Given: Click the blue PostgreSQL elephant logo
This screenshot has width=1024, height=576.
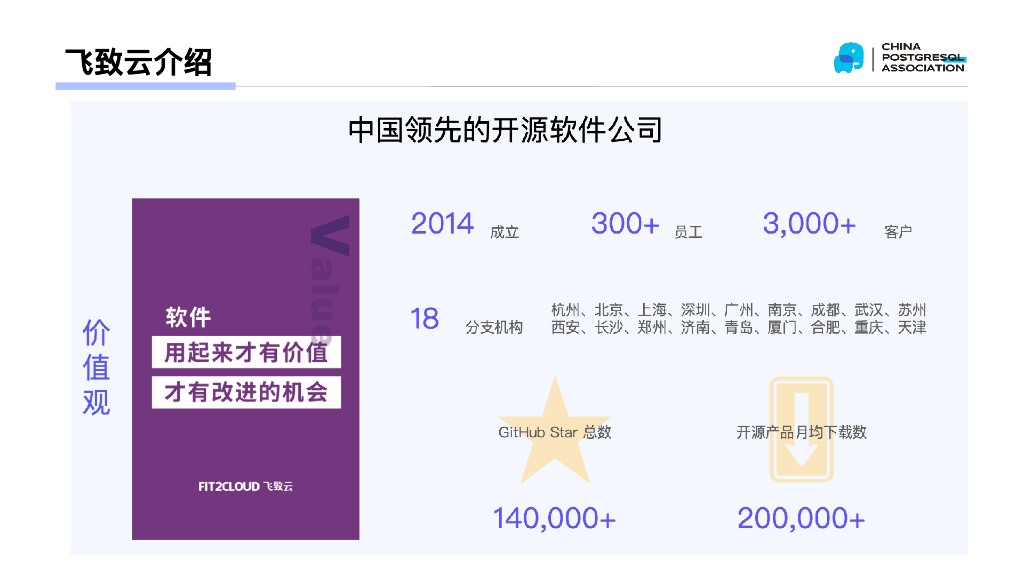Looking at the screenshot, I should click(x=848, y=58).
